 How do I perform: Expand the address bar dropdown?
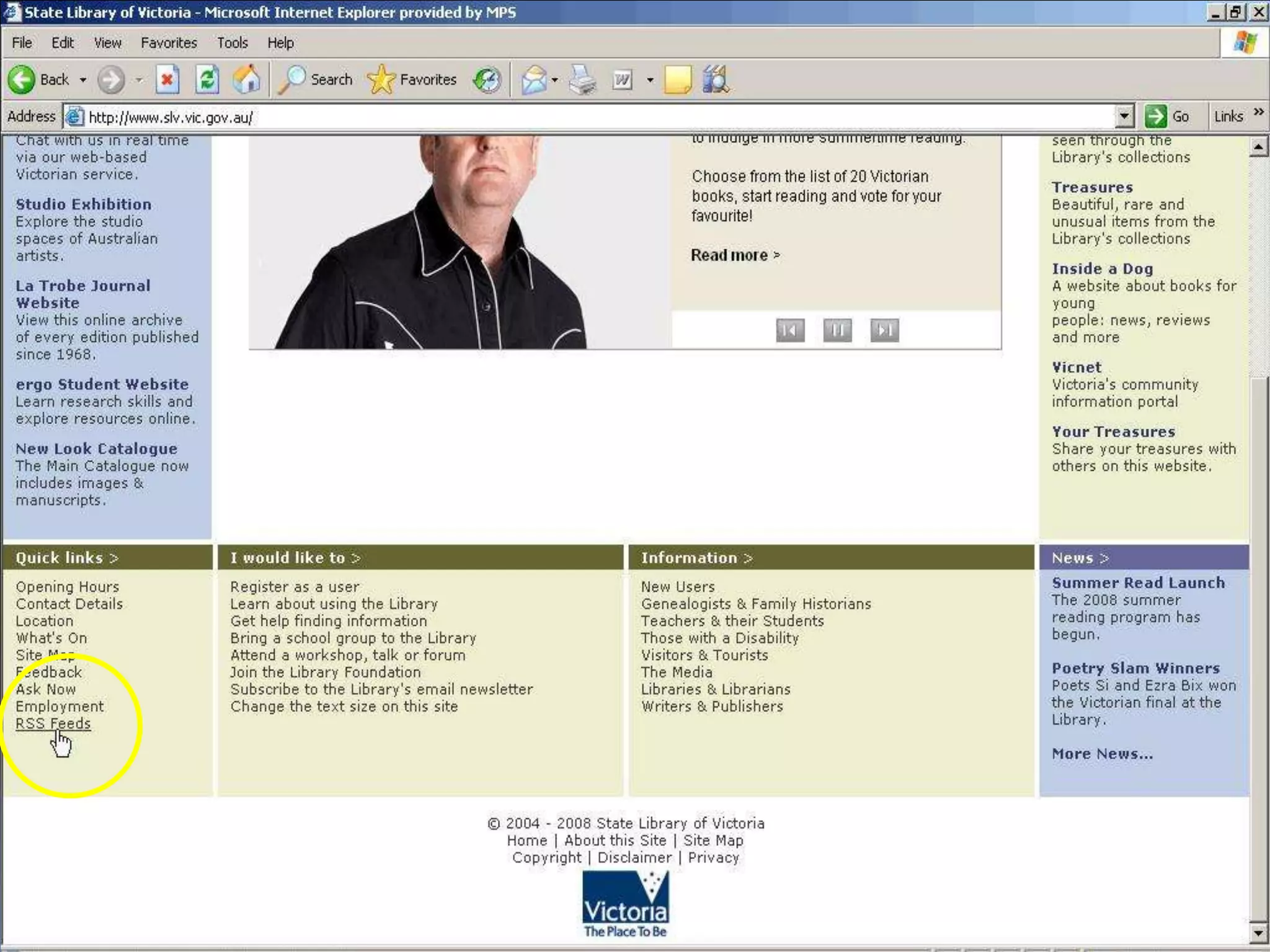tap(1124, 117)
